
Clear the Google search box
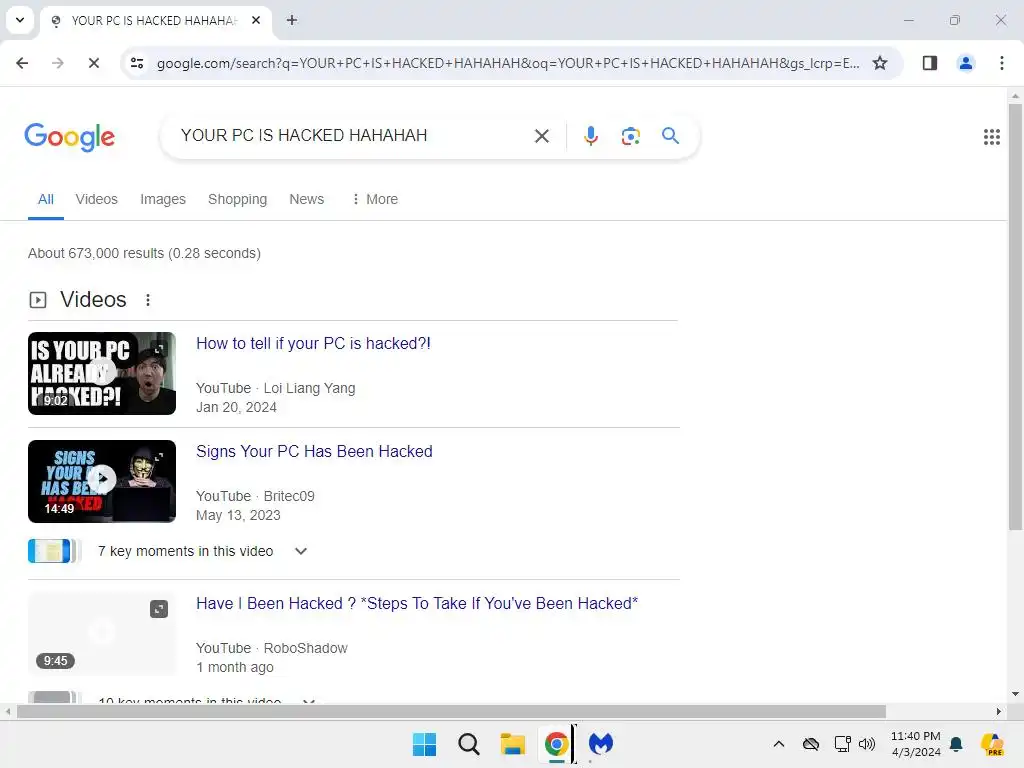[541, 136]
